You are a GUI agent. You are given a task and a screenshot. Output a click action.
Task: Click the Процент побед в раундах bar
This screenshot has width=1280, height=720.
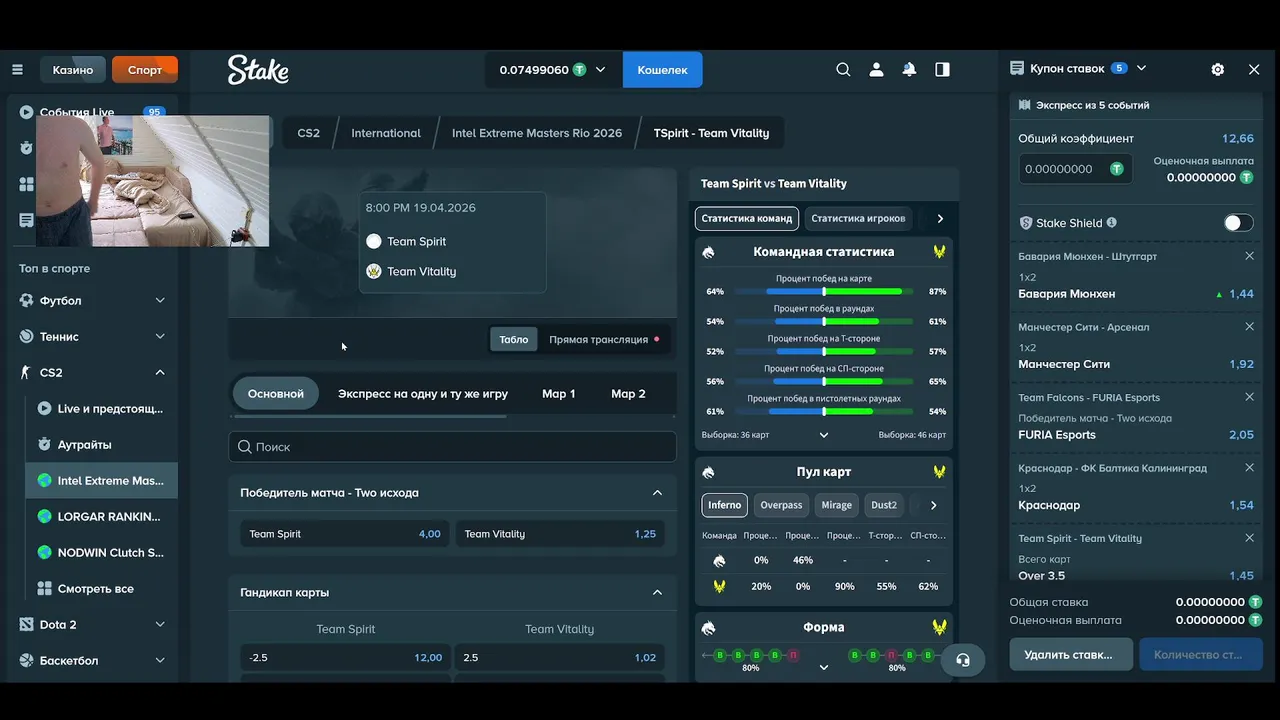(x=824, y=322)
